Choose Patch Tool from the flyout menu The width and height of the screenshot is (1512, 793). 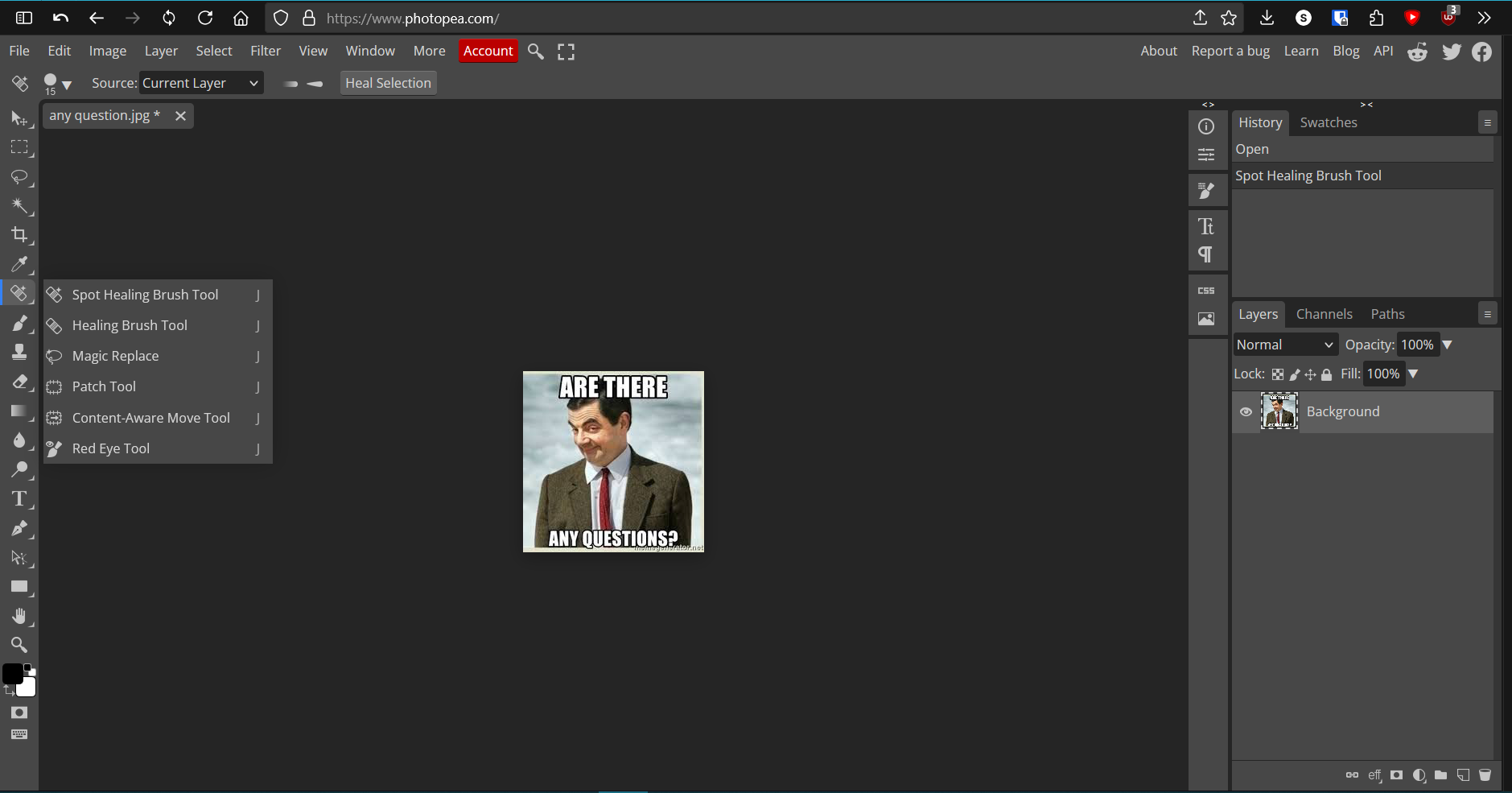(x=104, y=386)
